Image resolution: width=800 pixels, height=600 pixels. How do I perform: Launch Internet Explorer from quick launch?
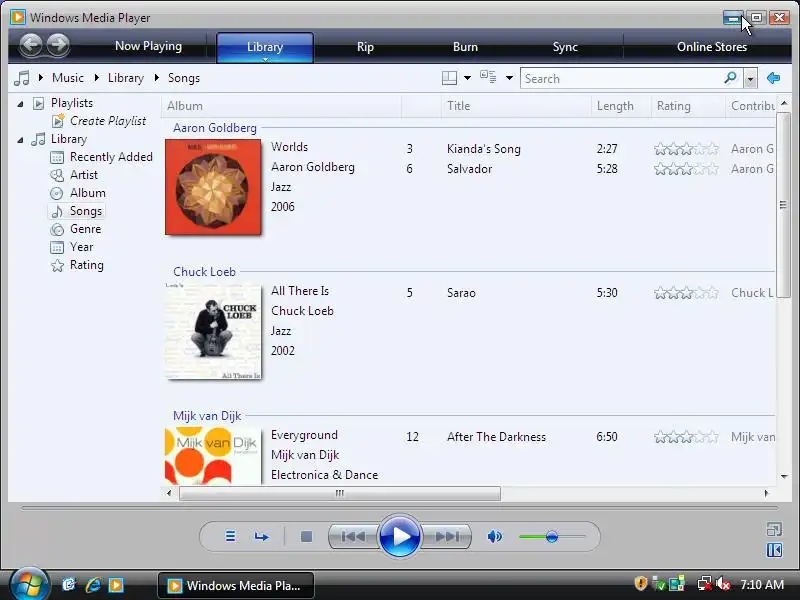tap(92, 585)
